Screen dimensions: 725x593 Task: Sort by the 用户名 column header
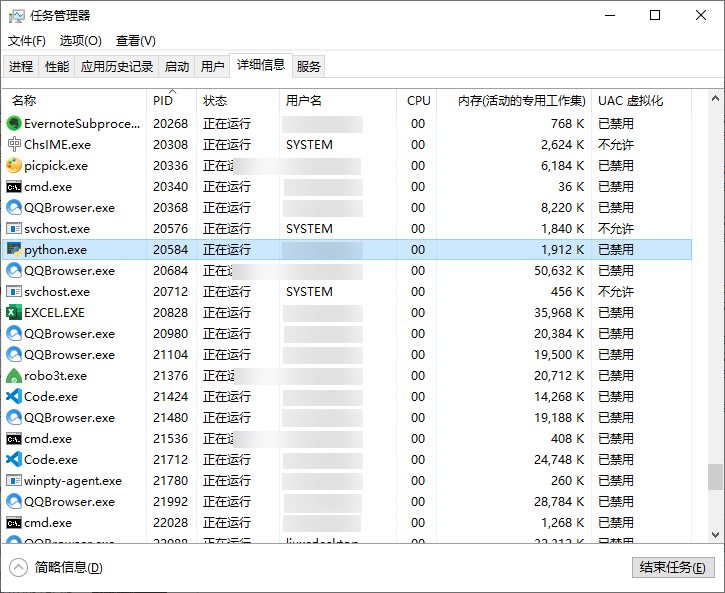pyautogui.click(x=338, y=101)
